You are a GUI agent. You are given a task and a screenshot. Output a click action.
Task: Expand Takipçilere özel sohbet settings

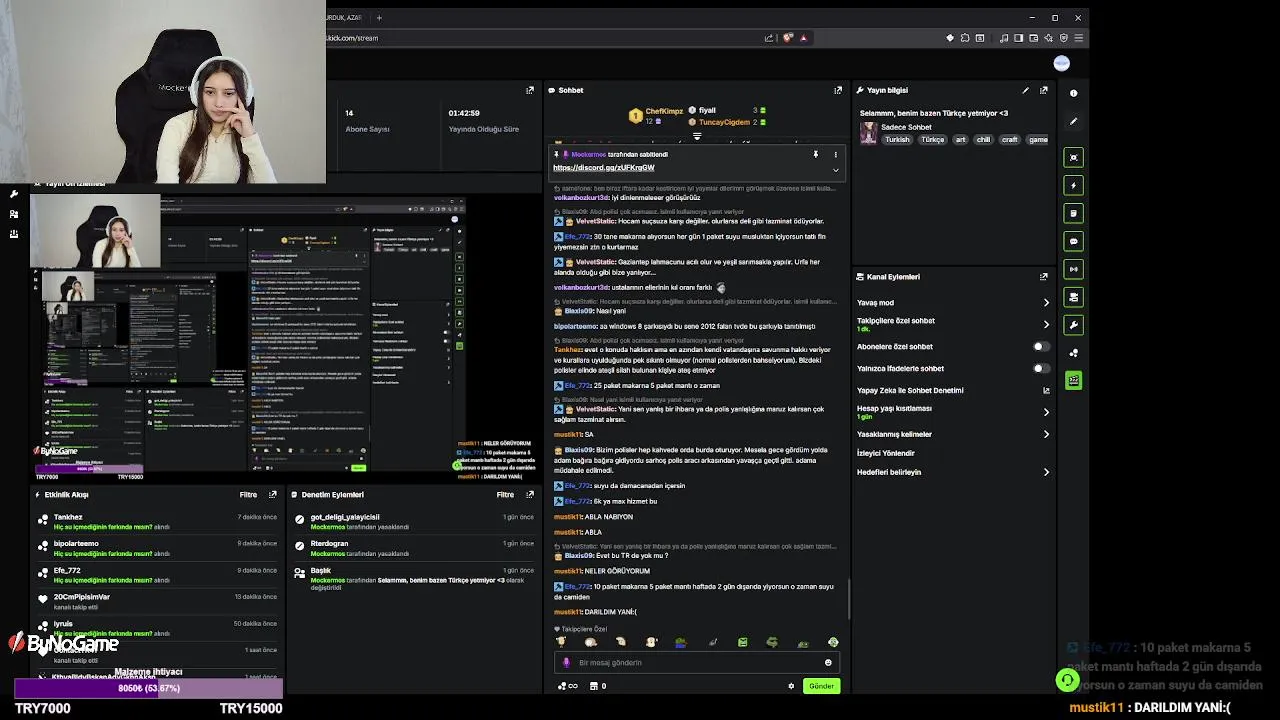coord(1046,324)
